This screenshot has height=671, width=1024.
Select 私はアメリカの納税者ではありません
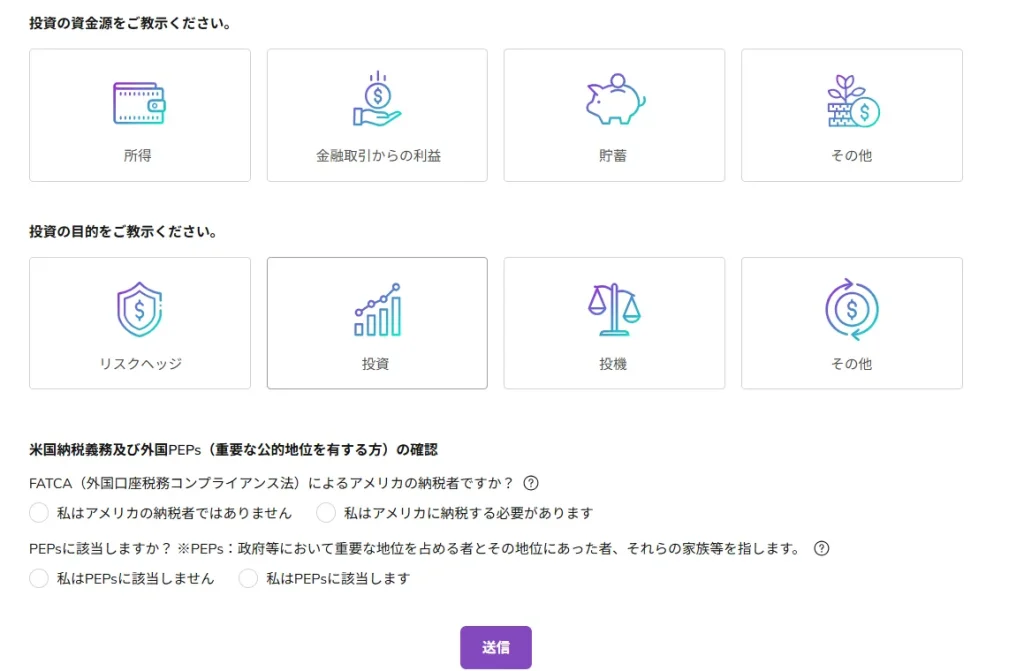(39, 512)
